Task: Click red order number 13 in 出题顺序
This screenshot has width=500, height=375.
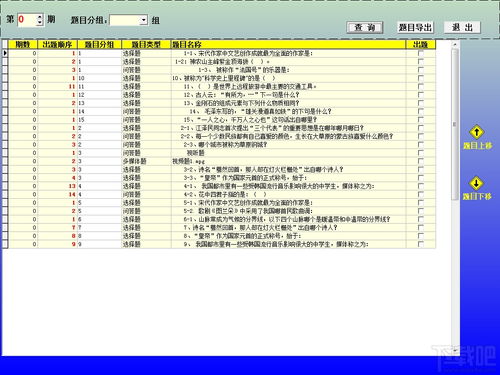Action: click(72, 186)
